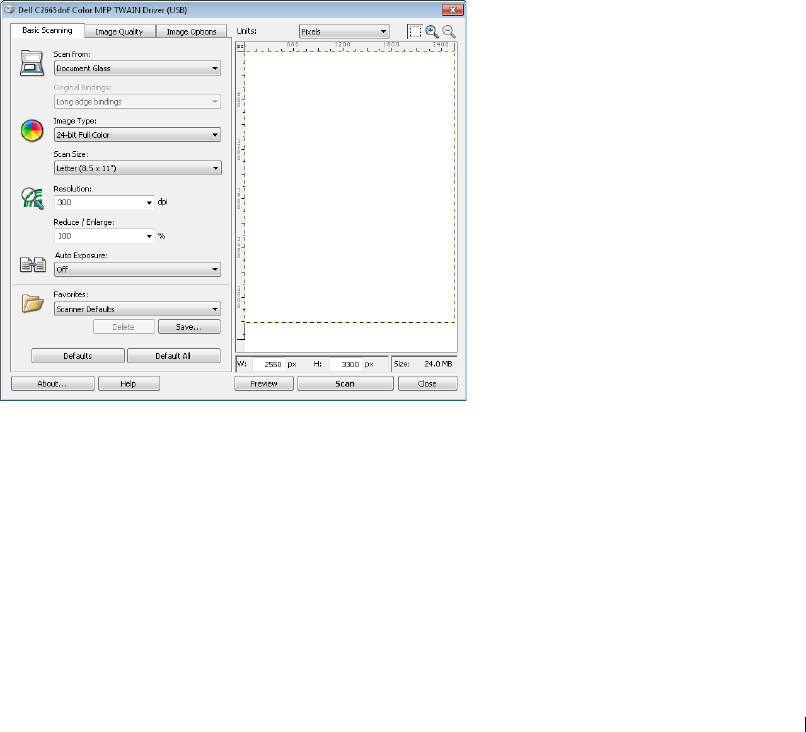Click the Preview button
The width and height of the screenshot is (806, 732).
coord(264,383)
